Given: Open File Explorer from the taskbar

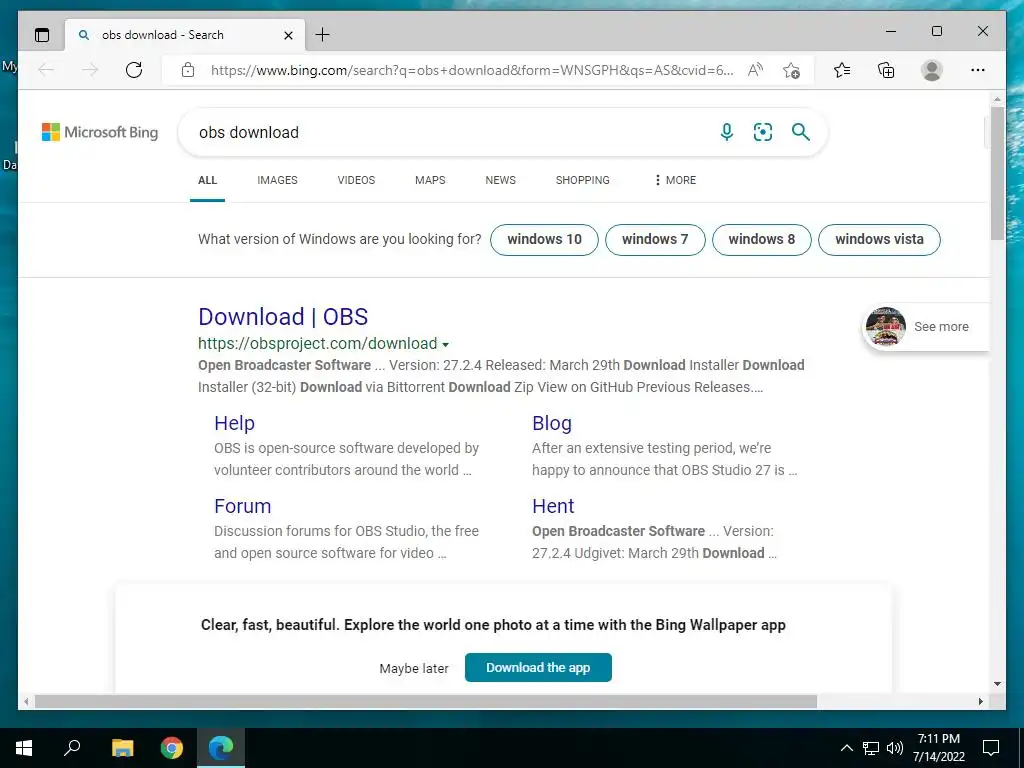Looking at the screenshot, I should coord(122,748).
